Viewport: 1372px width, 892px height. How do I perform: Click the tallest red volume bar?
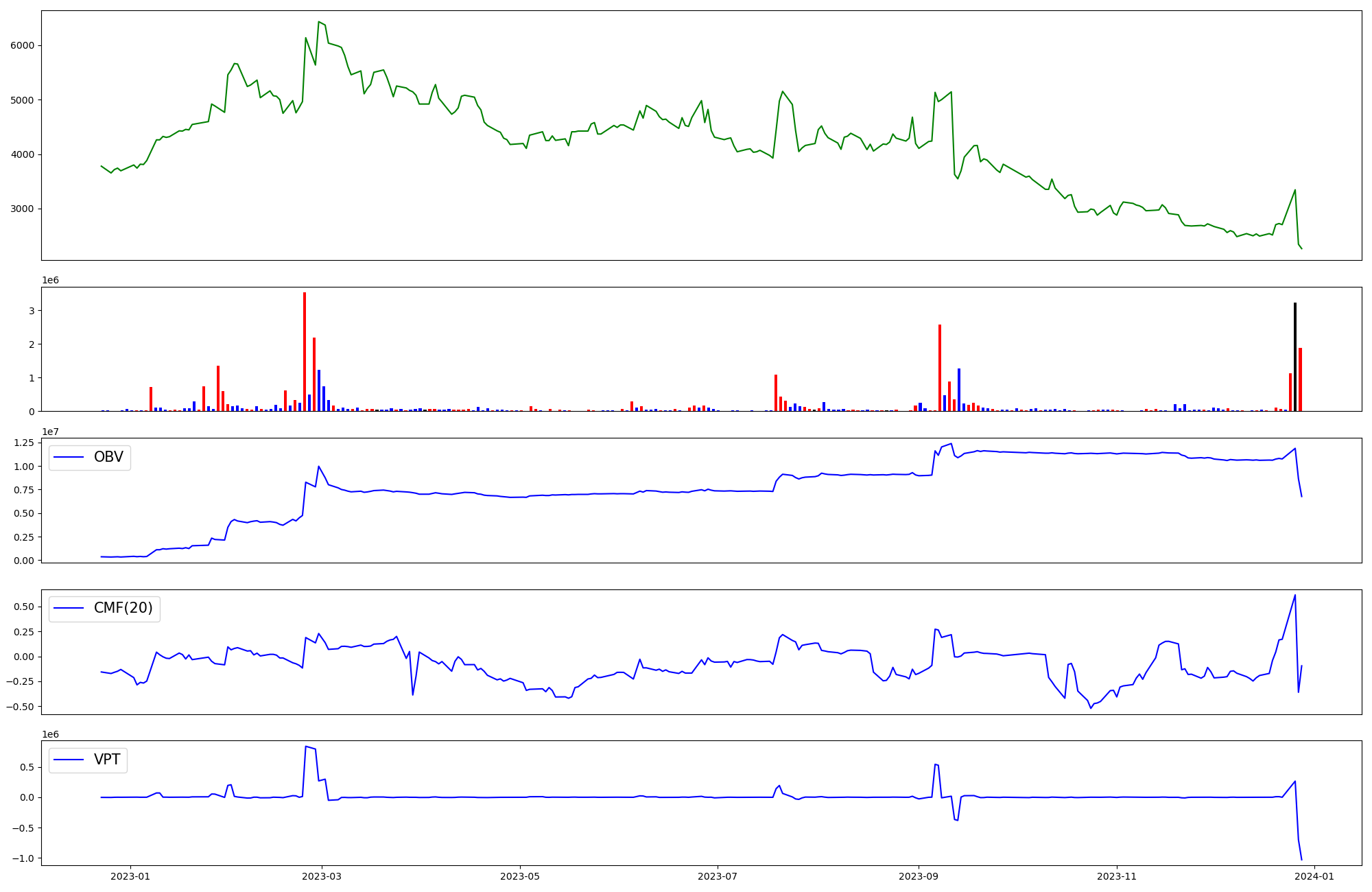pyautogui.click(x=305, y=351)
